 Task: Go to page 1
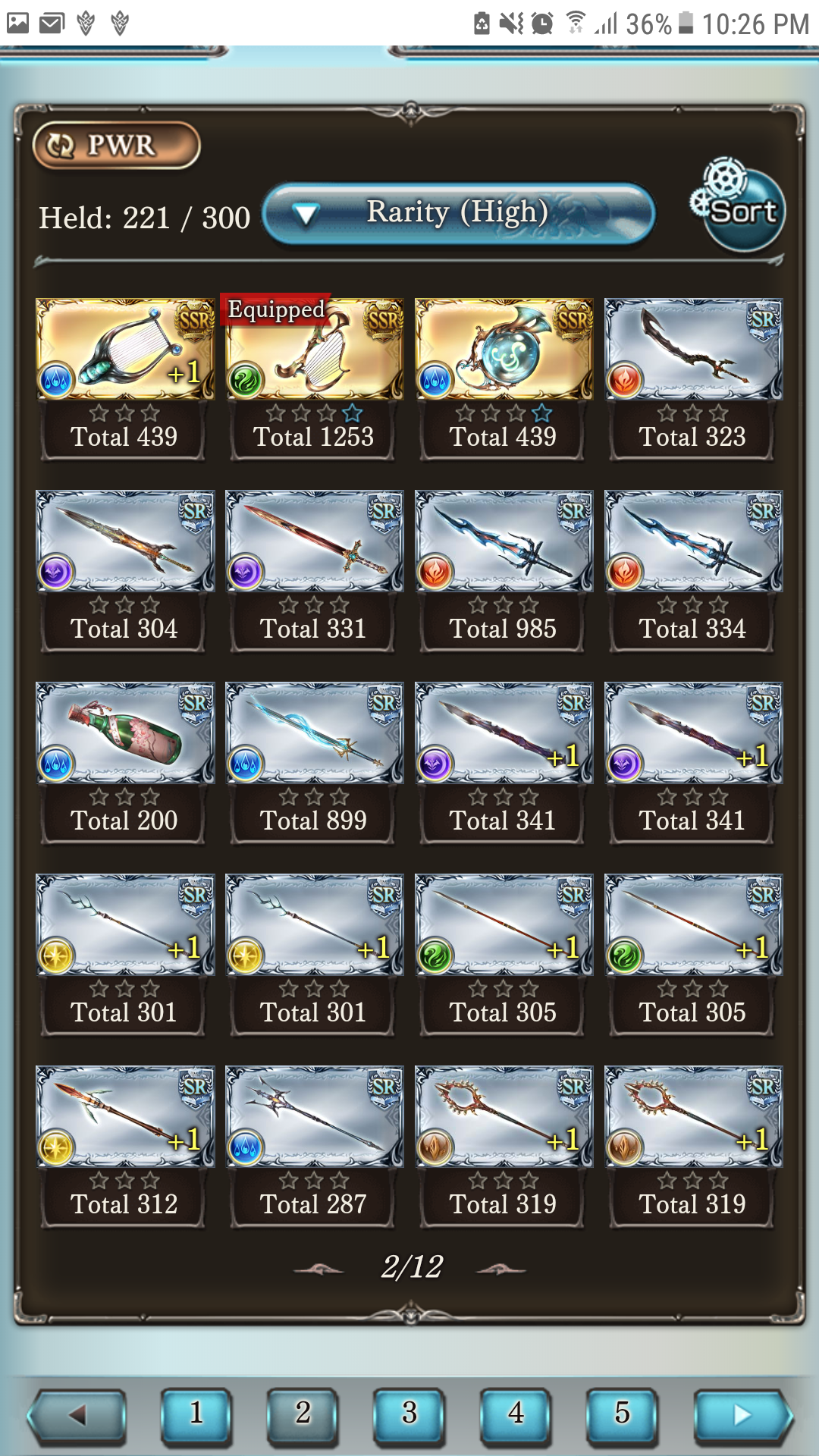[x=196, y=1415]
